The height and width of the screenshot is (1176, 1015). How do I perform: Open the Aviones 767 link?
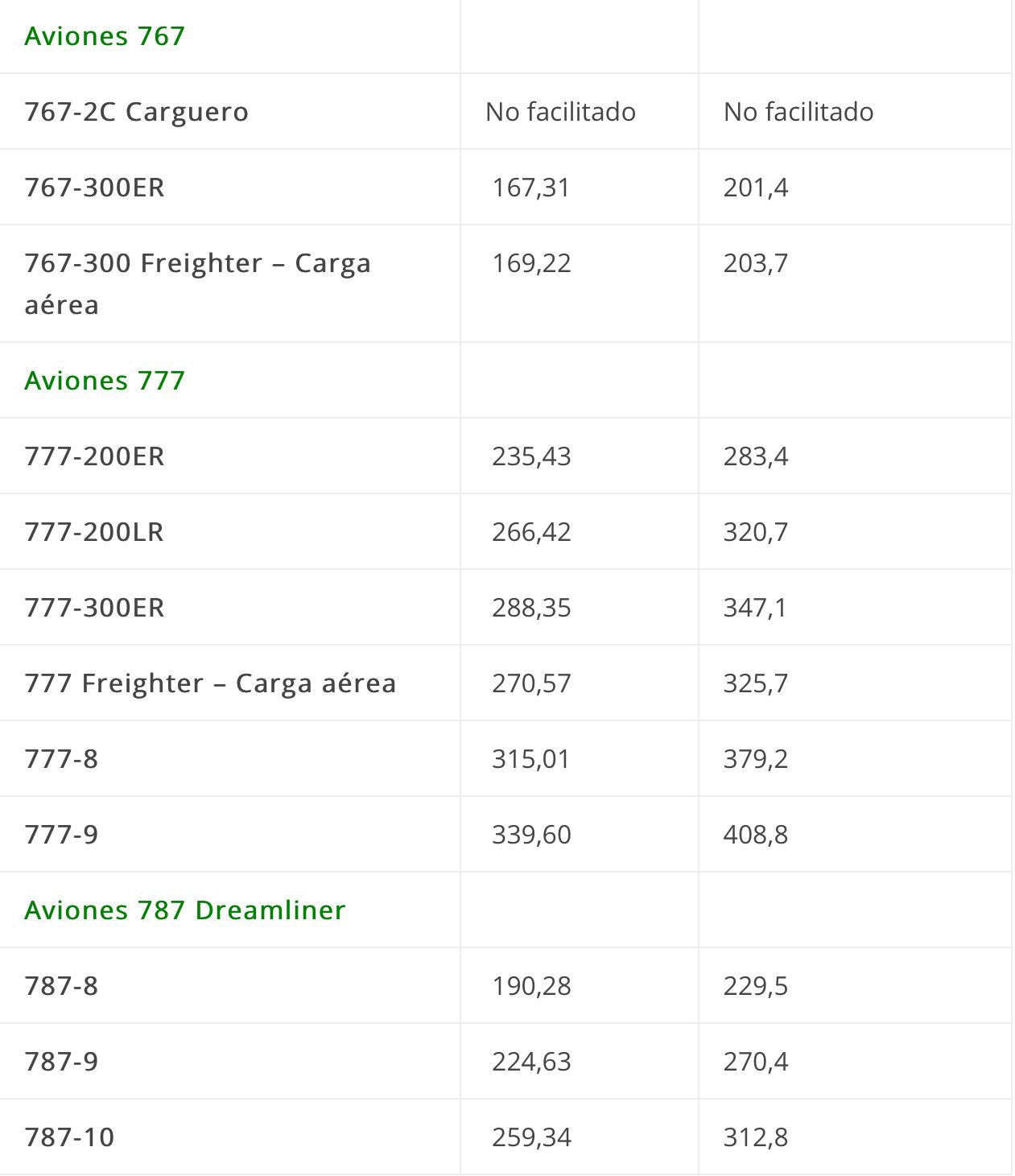105,36
